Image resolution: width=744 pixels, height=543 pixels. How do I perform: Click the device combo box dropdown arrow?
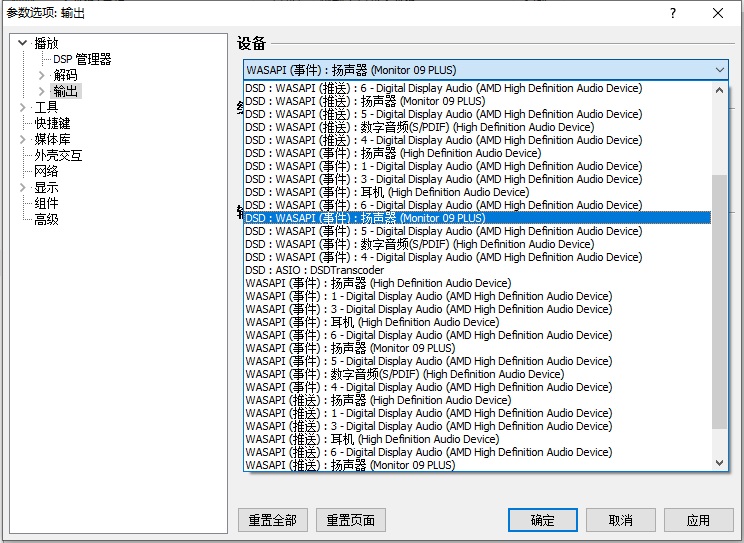pos(720,70)
